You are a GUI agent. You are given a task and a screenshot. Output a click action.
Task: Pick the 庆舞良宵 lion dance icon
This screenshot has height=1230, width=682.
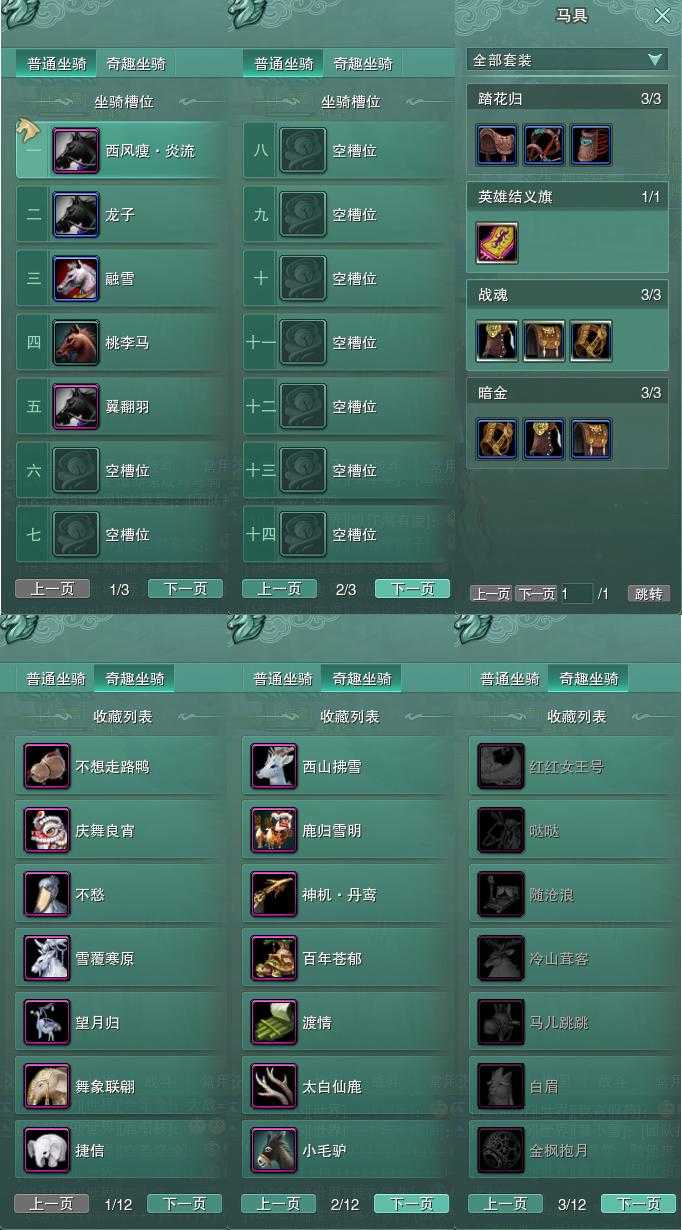47,831
